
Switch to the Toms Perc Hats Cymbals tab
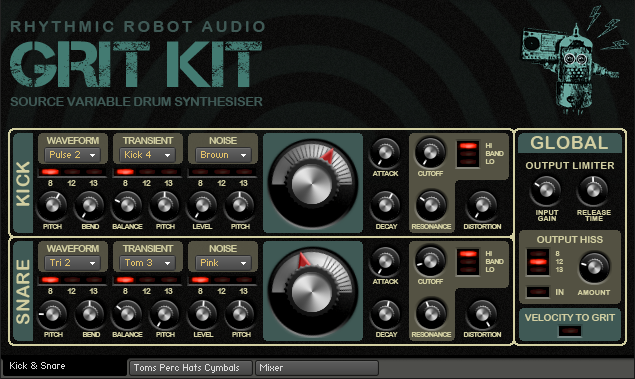coord(191,368)
